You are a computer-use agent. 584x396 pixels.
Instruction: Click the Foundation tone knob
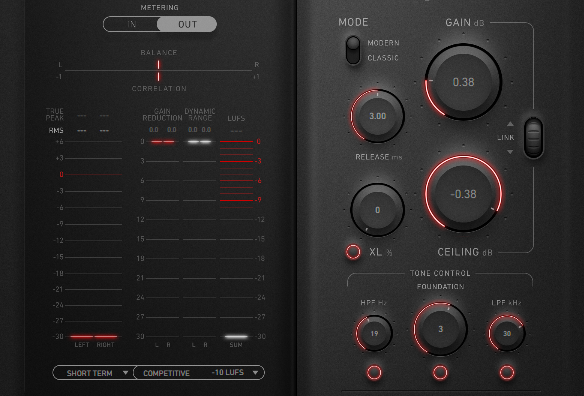[440, 329]
